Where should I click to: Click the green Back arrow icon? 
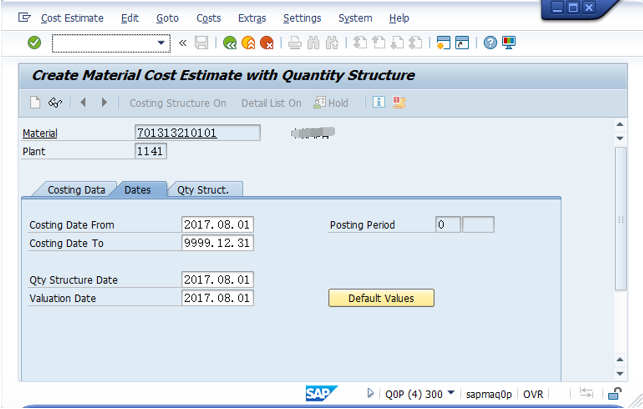click(x=230, y=43)
